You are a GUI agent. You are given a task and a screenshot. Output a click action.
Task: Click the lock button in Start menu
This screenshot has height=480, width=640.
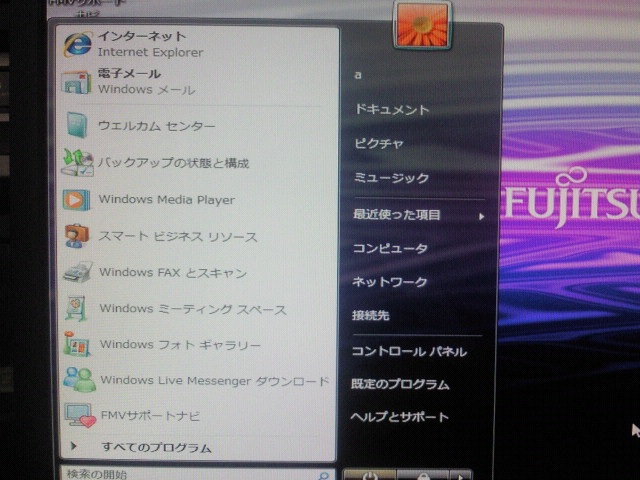pyautogui.click(x=423, y=476)
